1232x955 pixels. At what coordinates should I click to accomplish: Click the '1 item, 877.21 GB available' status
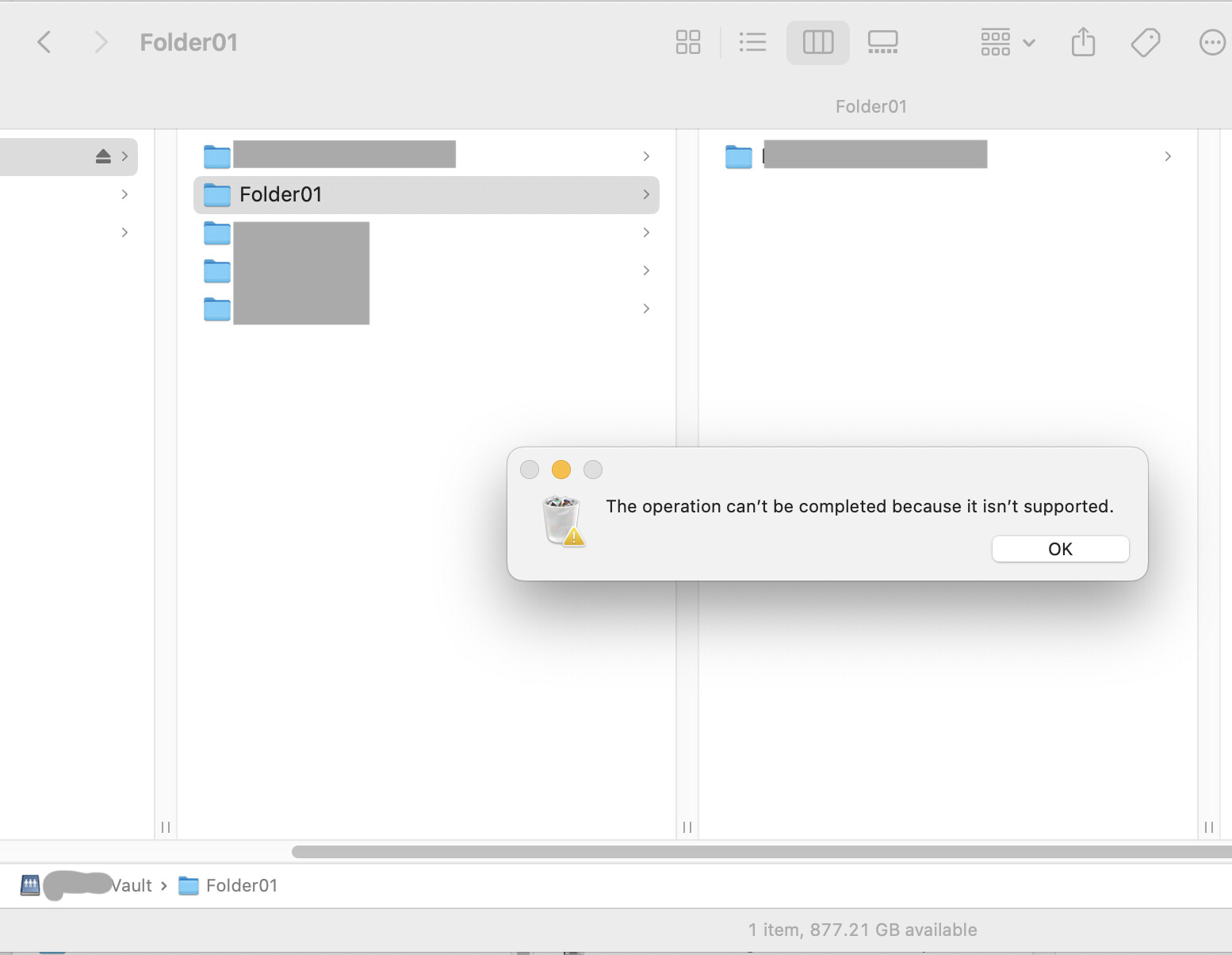pyautogui.click(x=863, y=930)
